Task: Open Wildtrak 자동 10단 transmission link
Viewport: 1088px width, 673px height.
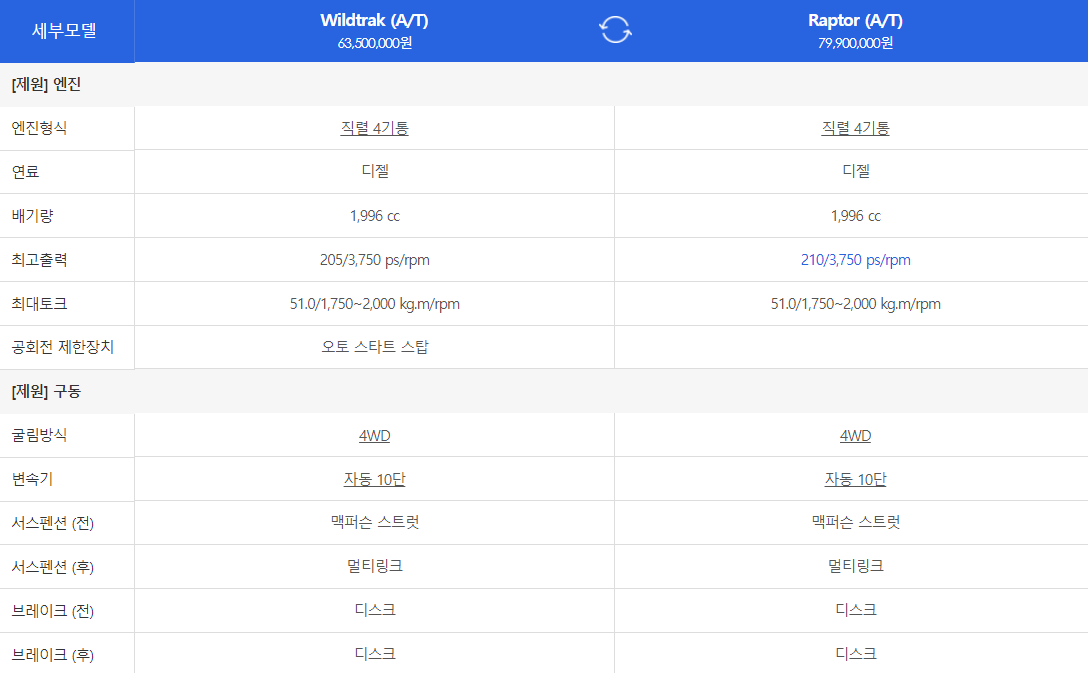Action: 375,479
